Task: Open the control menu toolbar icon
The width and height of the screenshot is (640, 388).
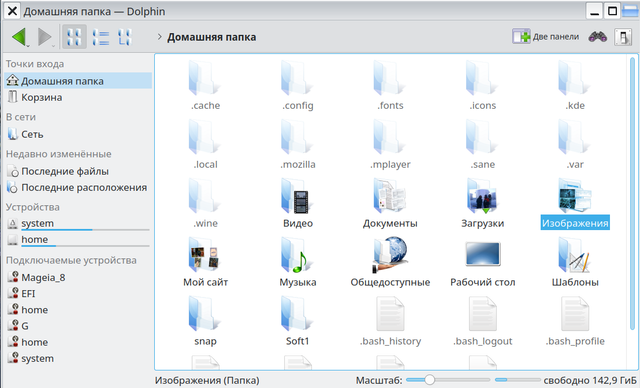Action: pos(623,37)
